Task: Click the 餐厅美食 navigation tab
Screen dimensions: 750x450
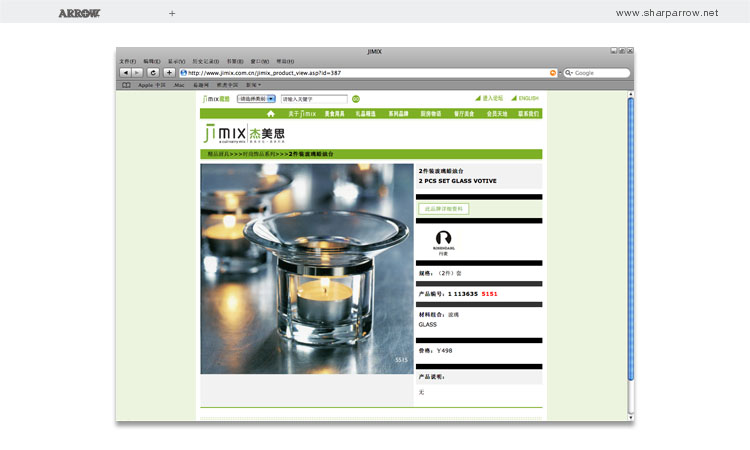Action: coord(464,114)
